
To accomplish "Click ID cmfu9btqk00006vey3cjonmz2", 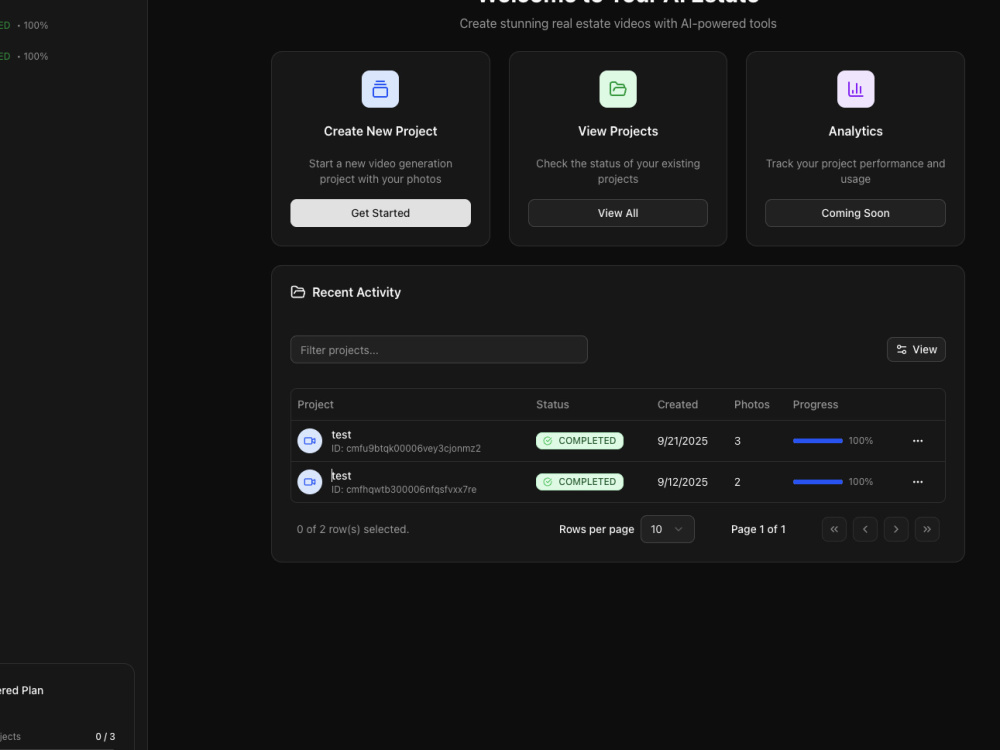I will 406,448.
